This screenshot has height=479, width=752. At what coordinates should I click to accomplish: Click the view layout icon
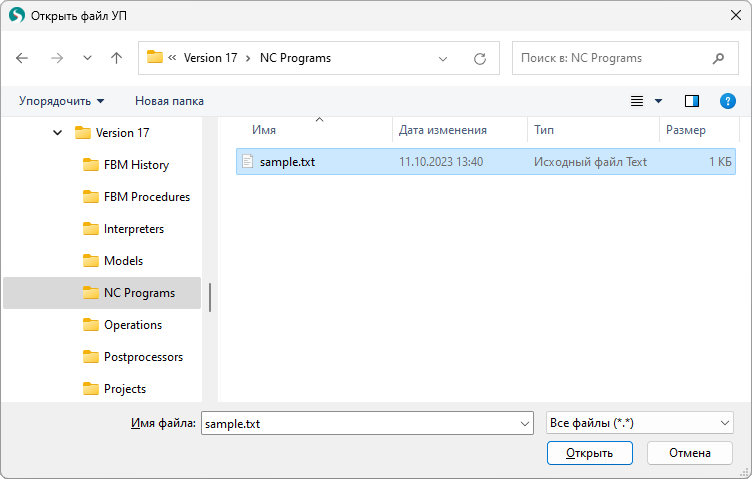coord(637,101)
